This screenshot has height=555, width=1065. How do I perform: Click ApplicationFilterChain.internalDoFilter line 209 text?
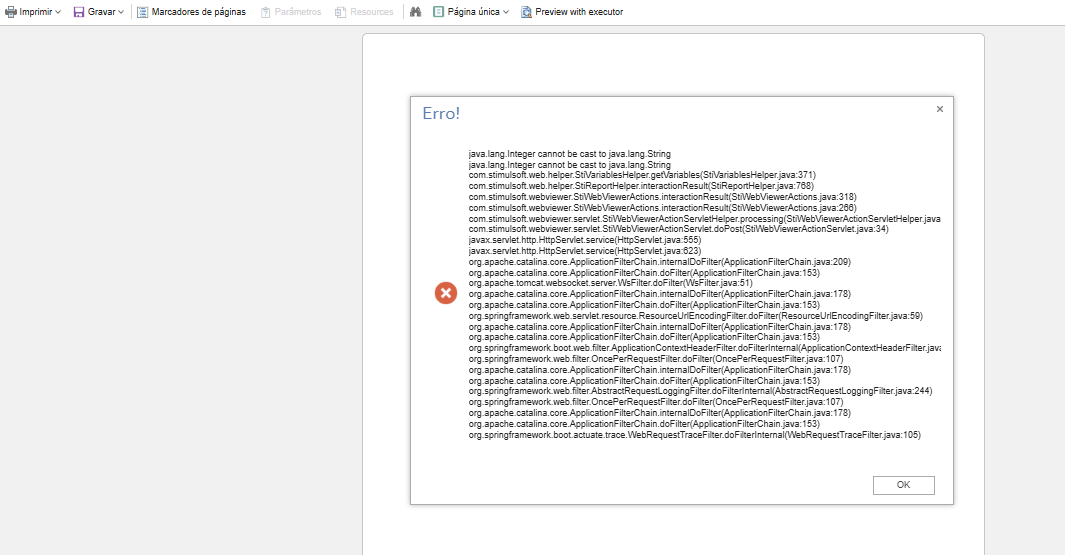(x=660, y=262)
